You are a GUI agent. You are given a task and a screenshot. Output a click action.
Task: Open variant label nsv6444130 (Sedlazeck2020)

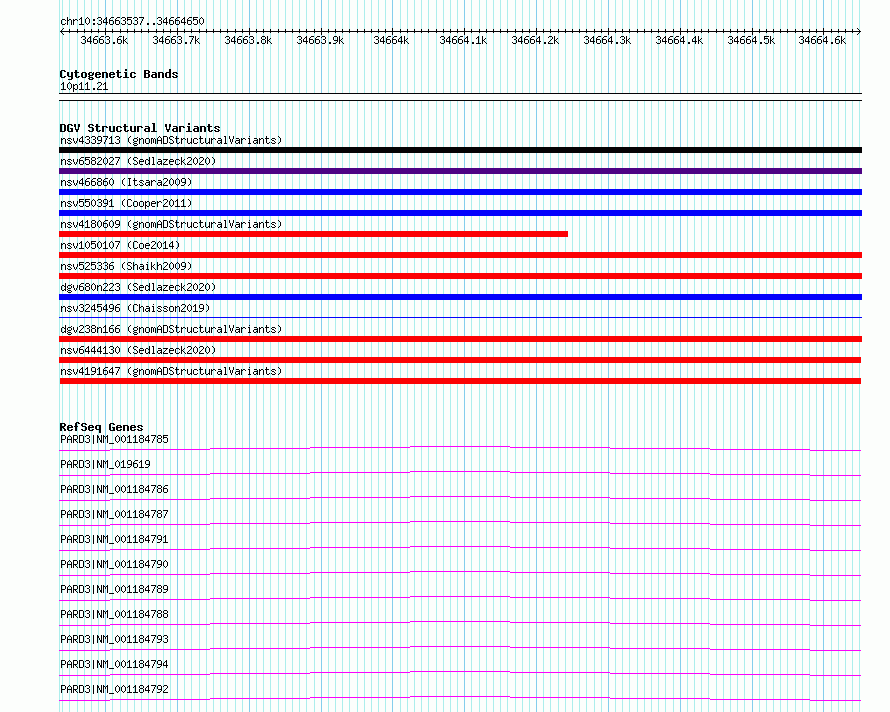(x=138, y=350)
